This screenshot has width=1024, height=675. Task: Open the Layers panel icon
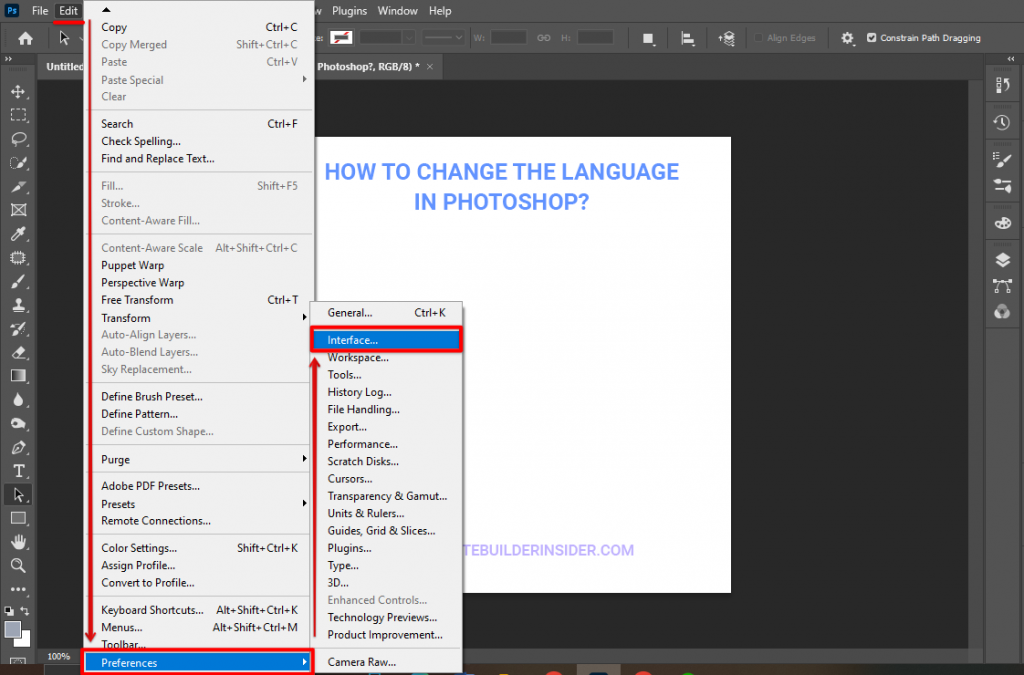point(1002,260)
